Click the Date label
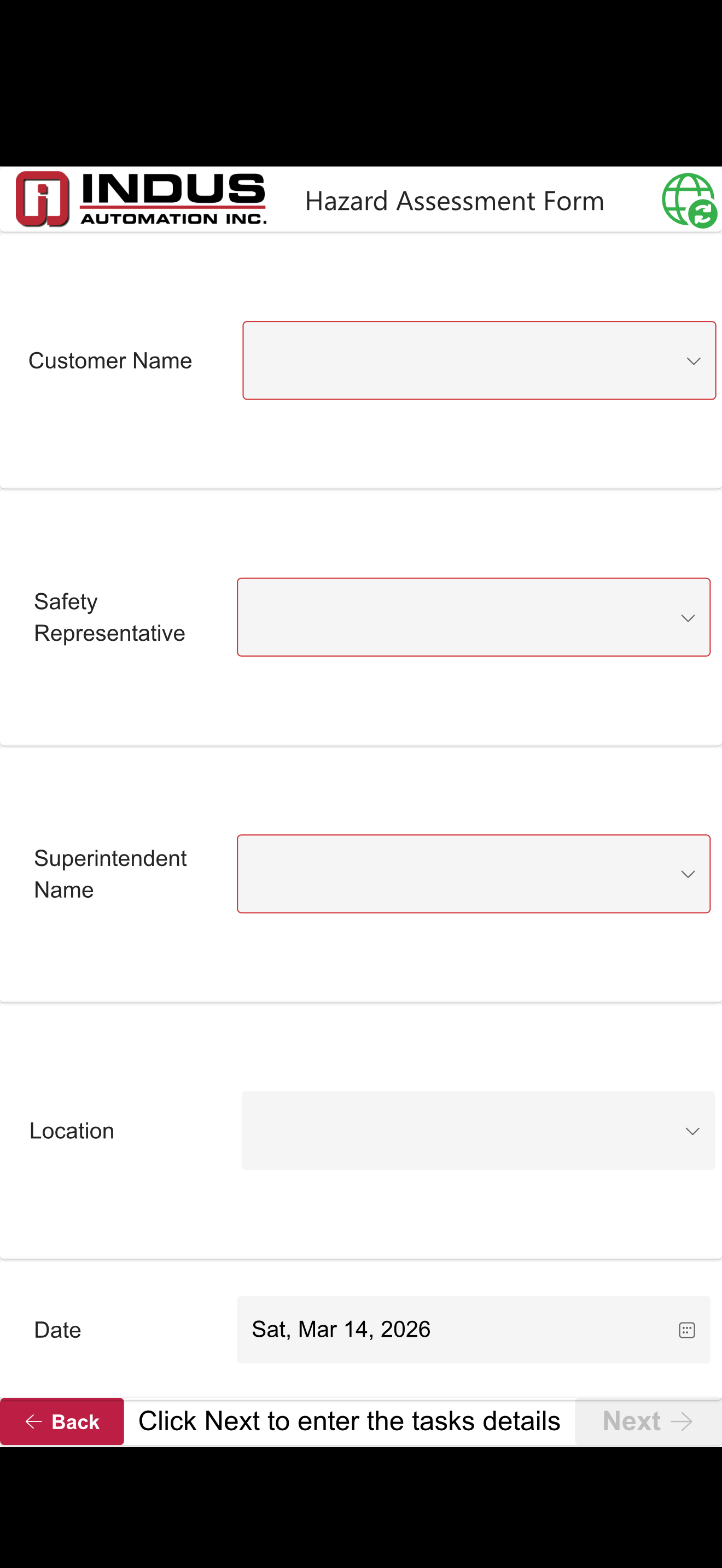 [x=58, y=1331]
